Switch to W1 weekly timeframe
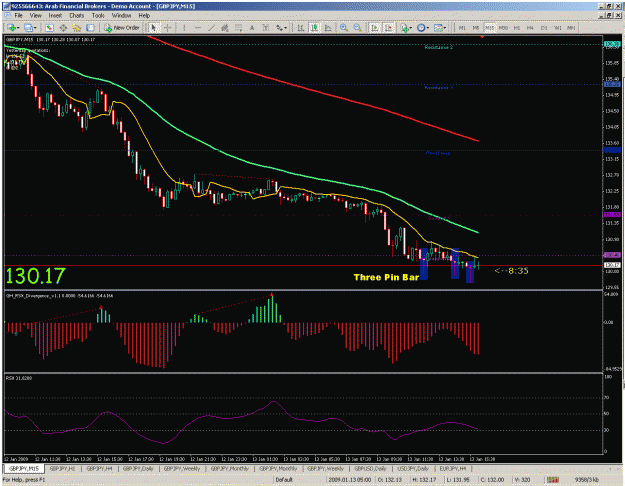This screenshot has width=625, height=486. tap(558, 28)
